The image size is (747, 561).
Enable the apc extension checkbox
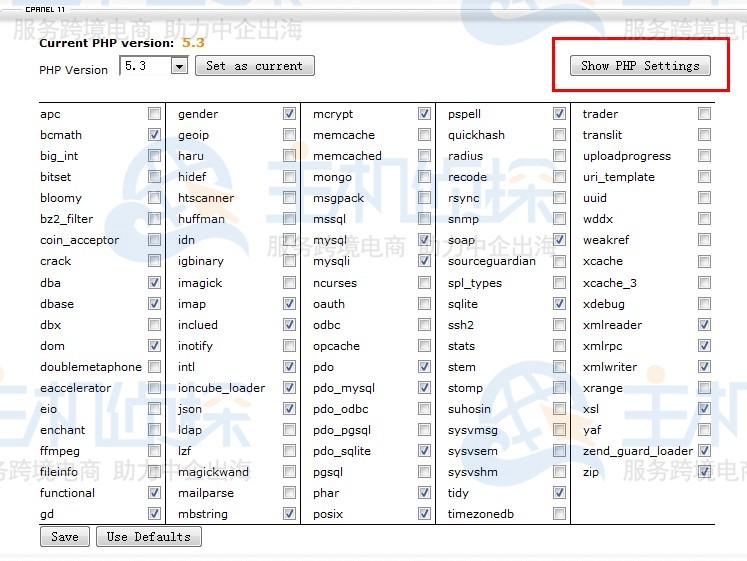154,114
